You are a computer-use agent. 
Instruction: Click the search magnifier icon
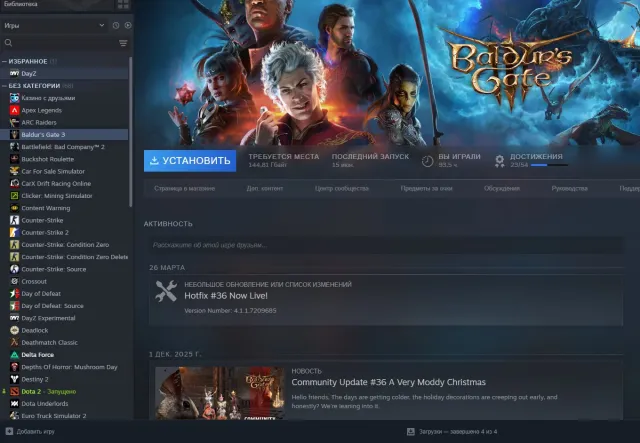click(x=8, y=43)
